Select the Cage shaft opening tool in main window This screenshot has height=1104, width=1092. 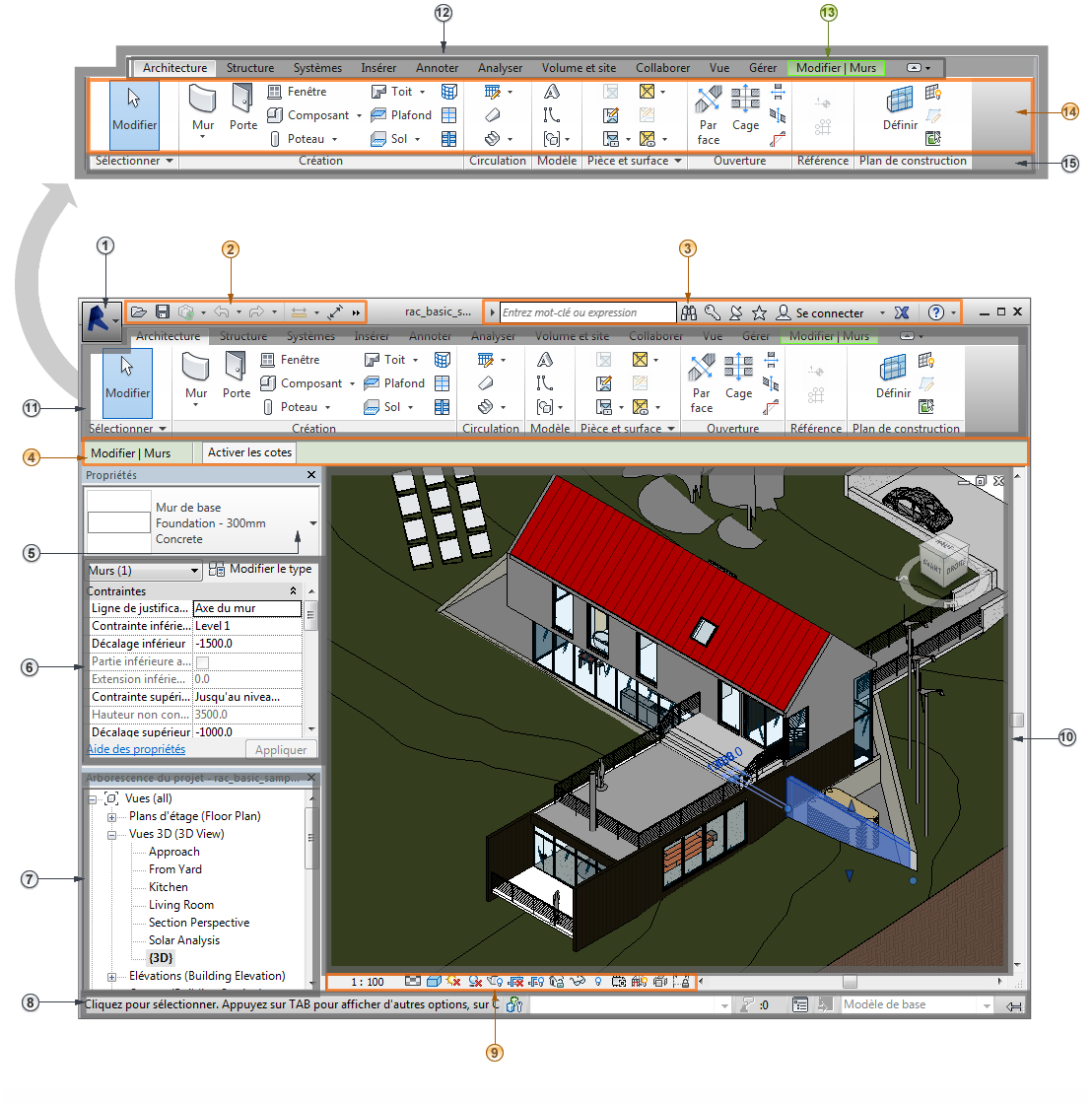(738, 376)
